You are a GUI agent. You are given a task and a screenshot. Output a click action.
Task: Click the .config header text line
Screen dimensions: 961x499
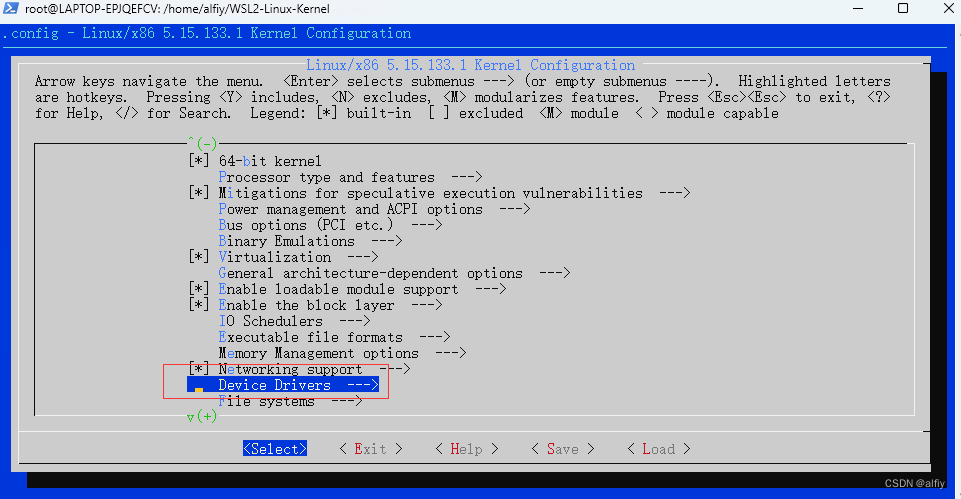pos(207,33)
